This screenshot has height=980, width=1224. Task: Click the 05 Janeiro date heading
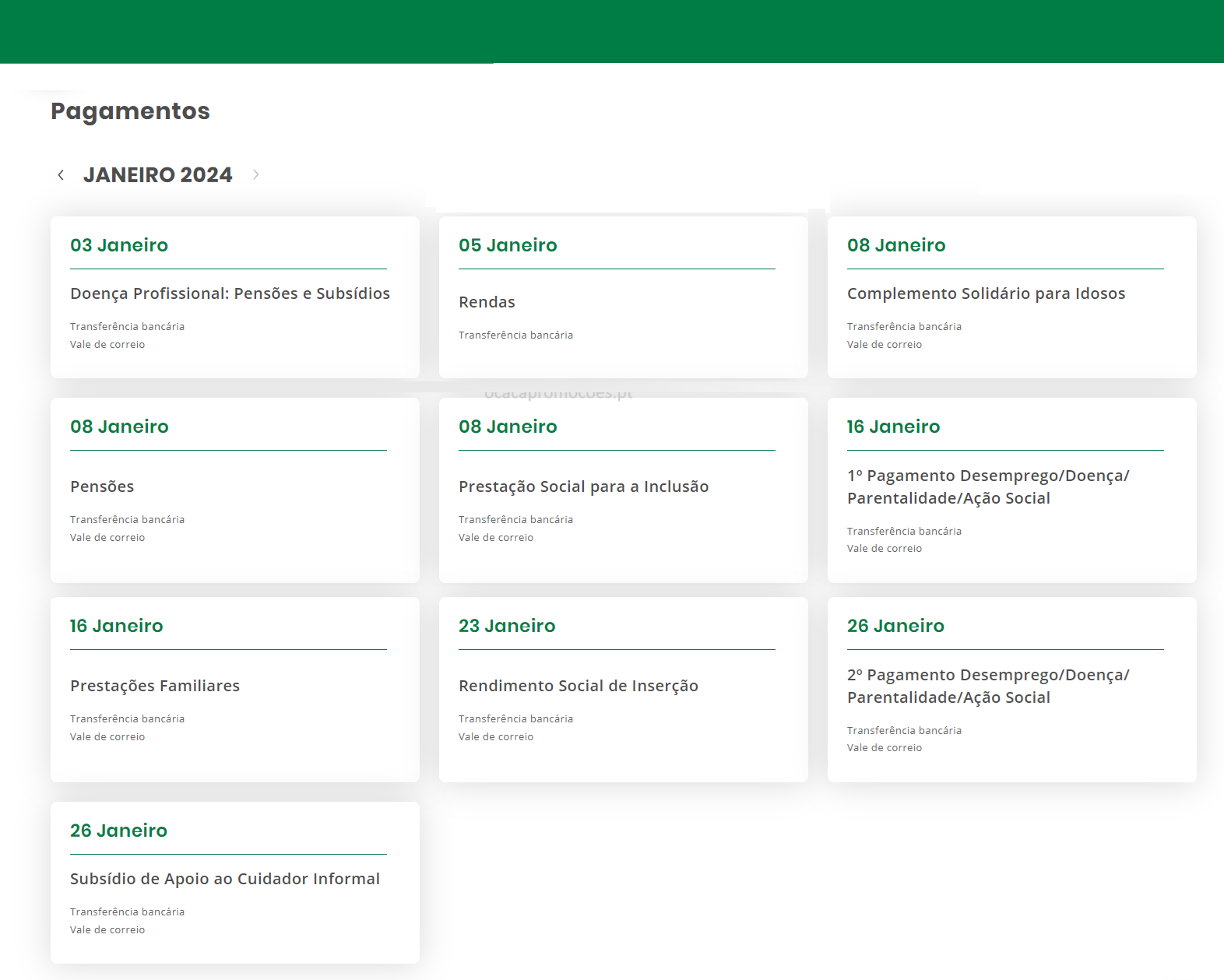pyautogui.click(x=508, y=245)
